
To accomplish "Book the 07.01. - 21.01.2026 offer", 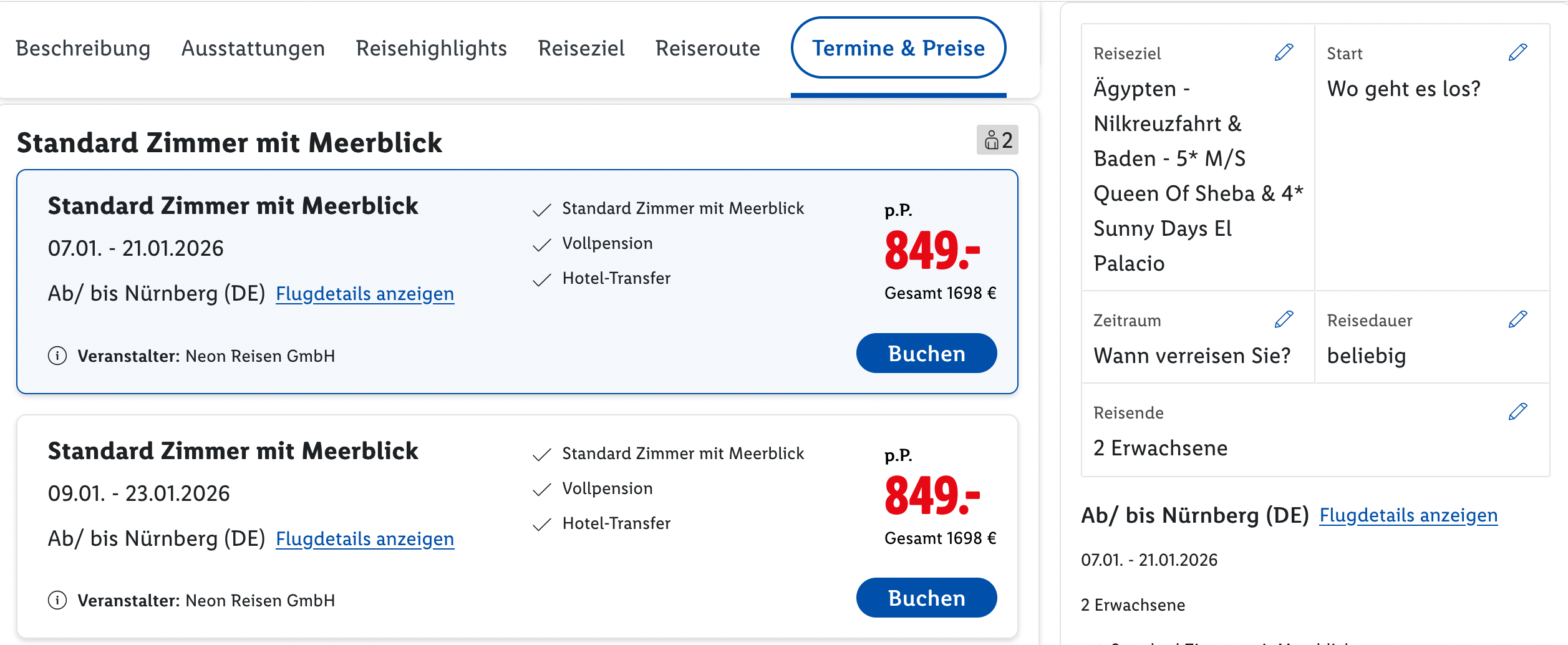I will point(926,353).
